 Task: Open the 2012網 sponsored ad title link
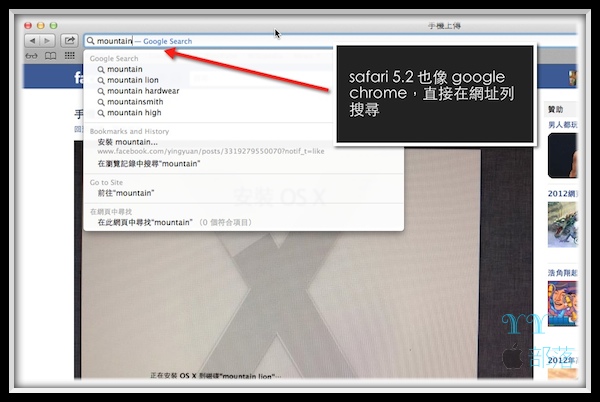click(562, 194)
